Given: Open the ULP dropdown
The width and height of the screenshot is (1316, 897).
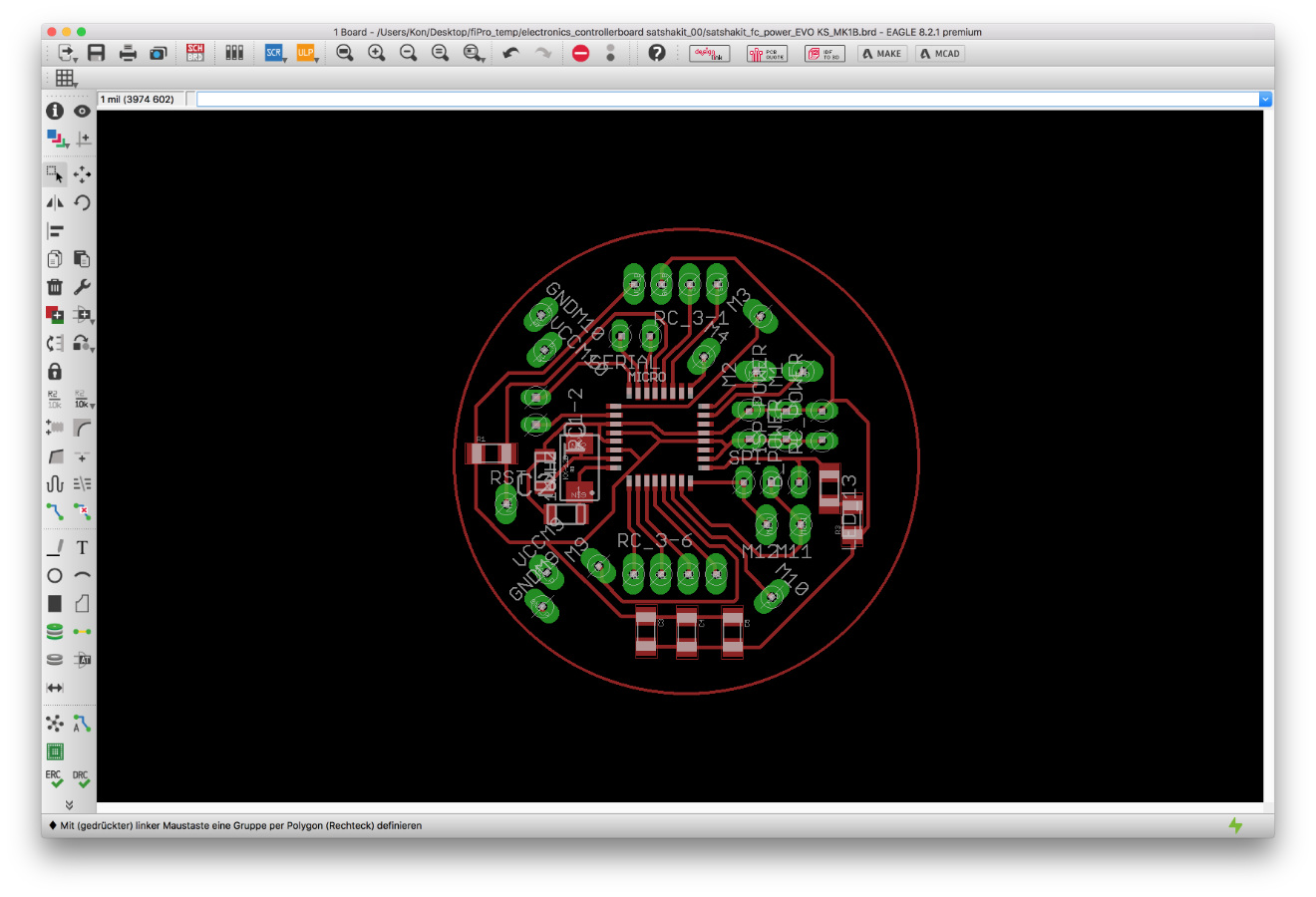Looking at the screenshot, I should 307,53.
